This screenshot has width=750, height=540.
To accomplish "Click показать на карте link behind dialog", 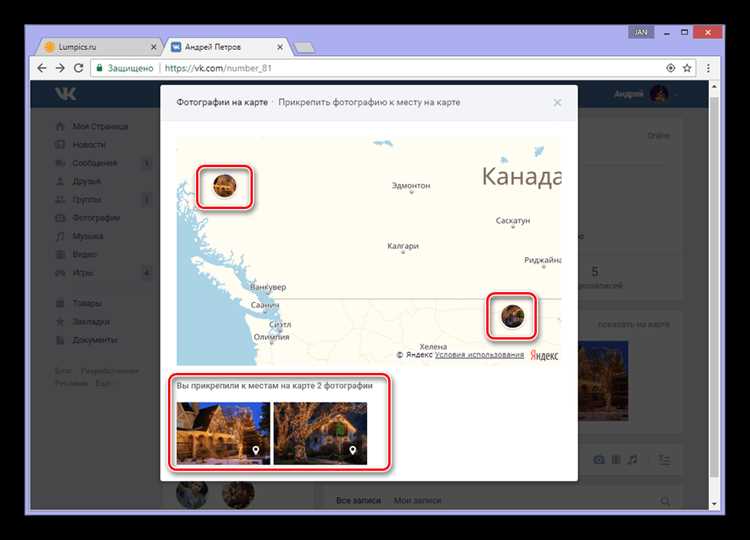I will [x=634, y=324].
